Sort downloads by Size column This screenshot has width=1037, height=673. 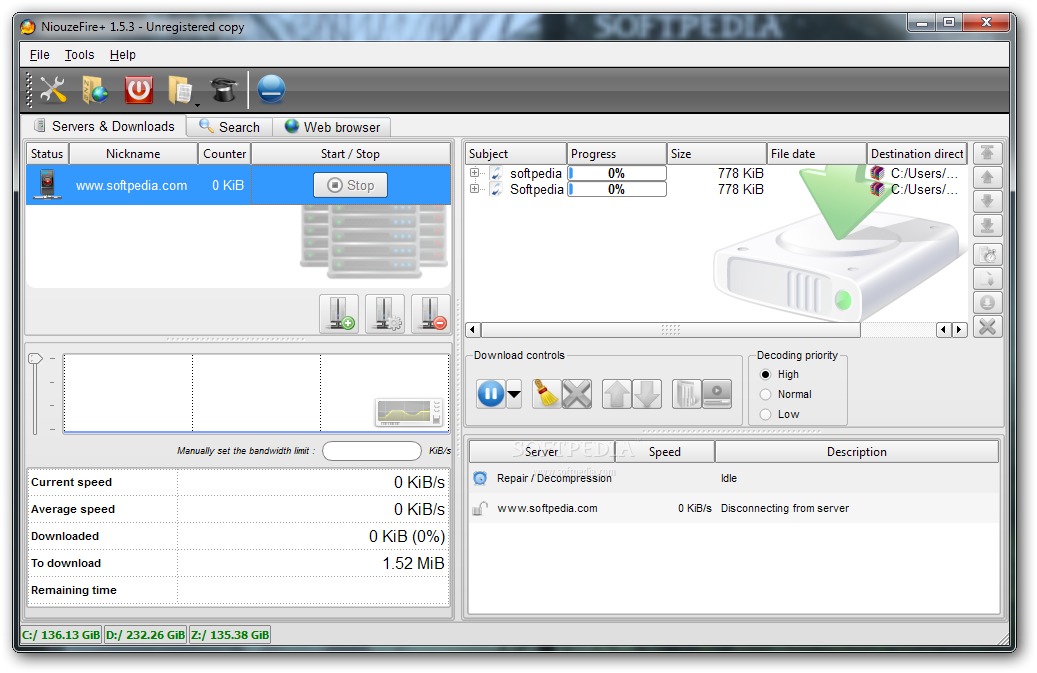click(x=716, y=153)
